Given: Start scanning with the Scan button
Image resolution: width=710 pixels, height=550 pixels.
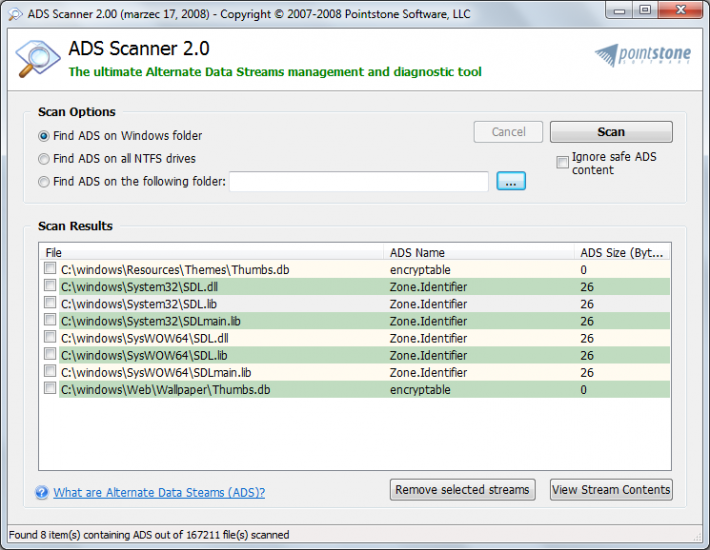Looking at the screenshot, I should point(611,132).
